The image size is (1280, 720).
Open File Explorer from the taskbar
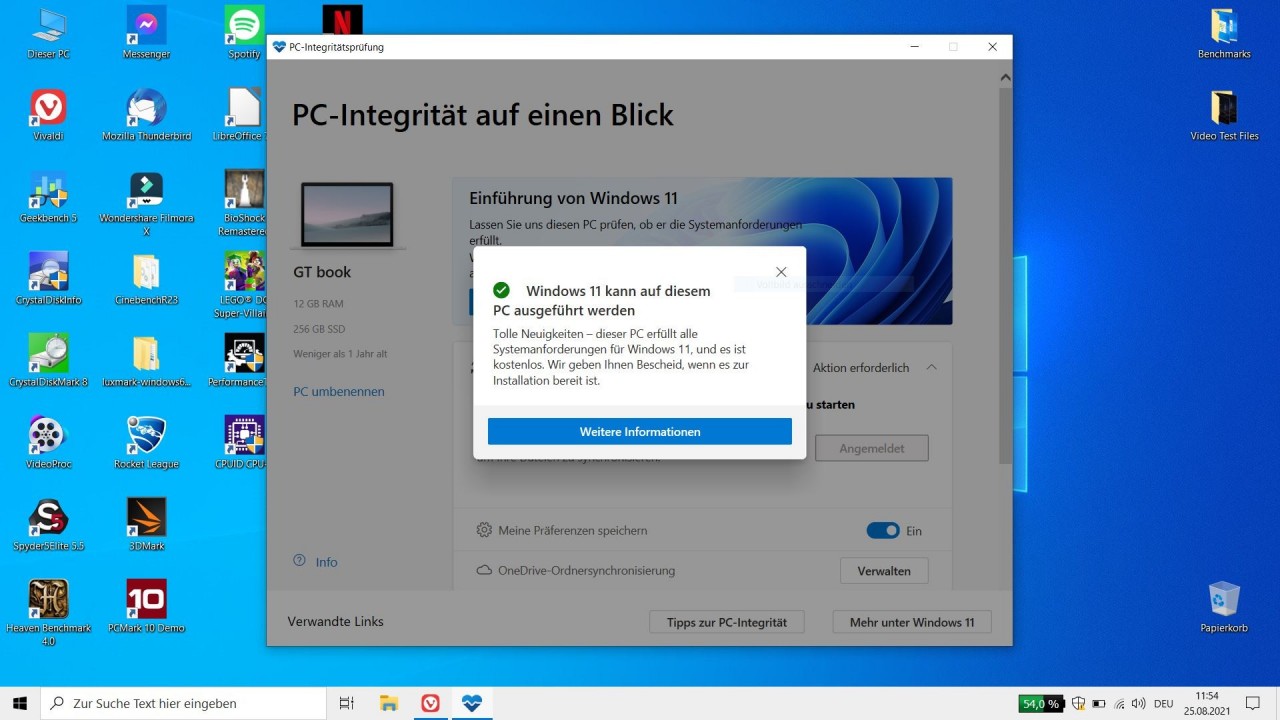pos(389,703)
